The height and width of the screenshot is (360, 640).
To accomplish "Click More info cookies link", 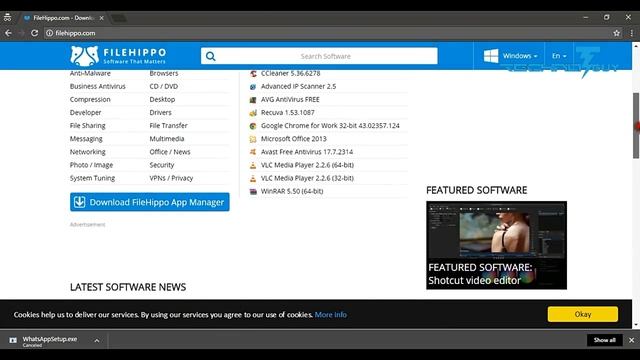I will coord(331,315).
